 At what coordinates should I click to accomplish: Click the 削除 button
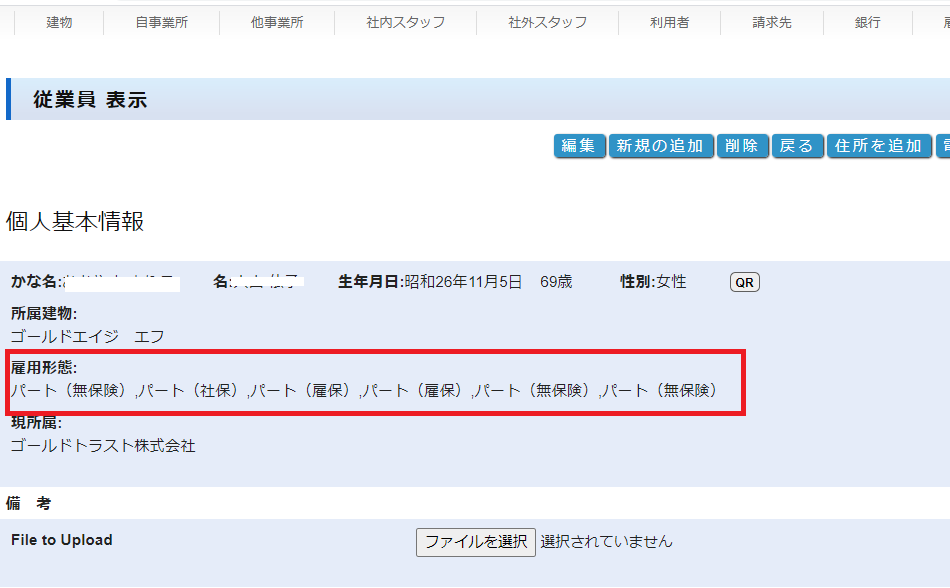[742, 146]
